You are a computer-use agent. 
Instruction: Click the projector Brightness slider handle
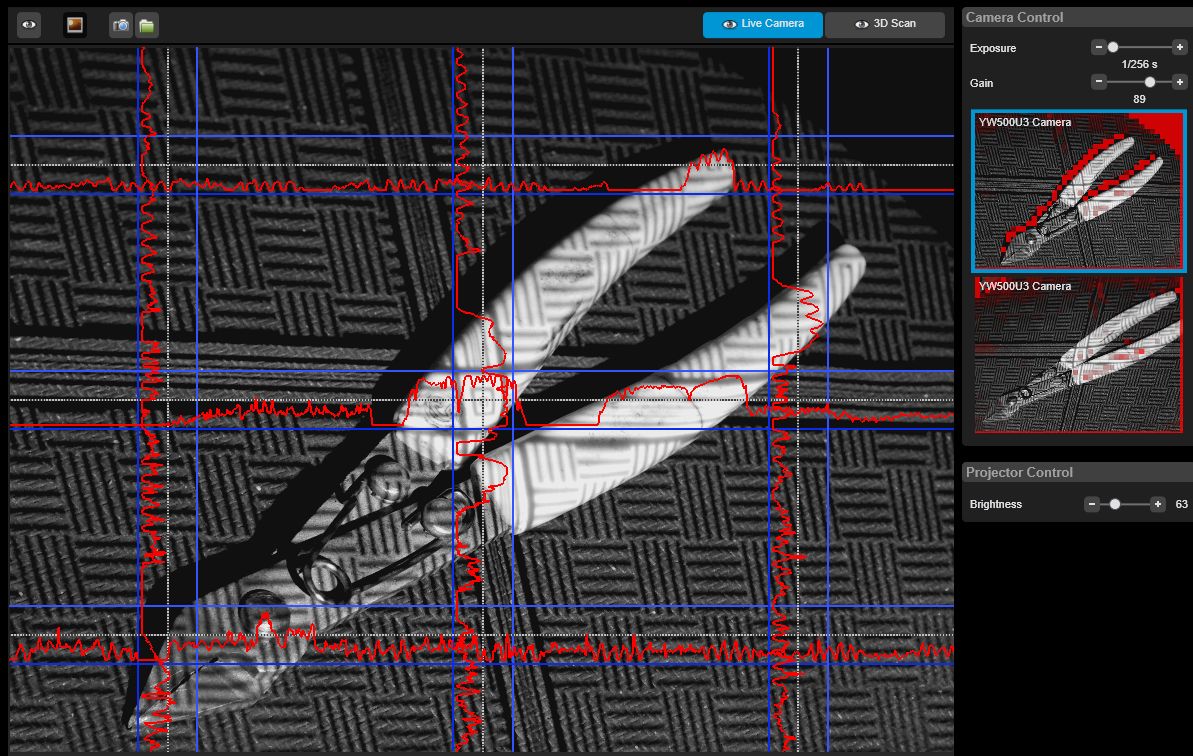(1115, 504)
